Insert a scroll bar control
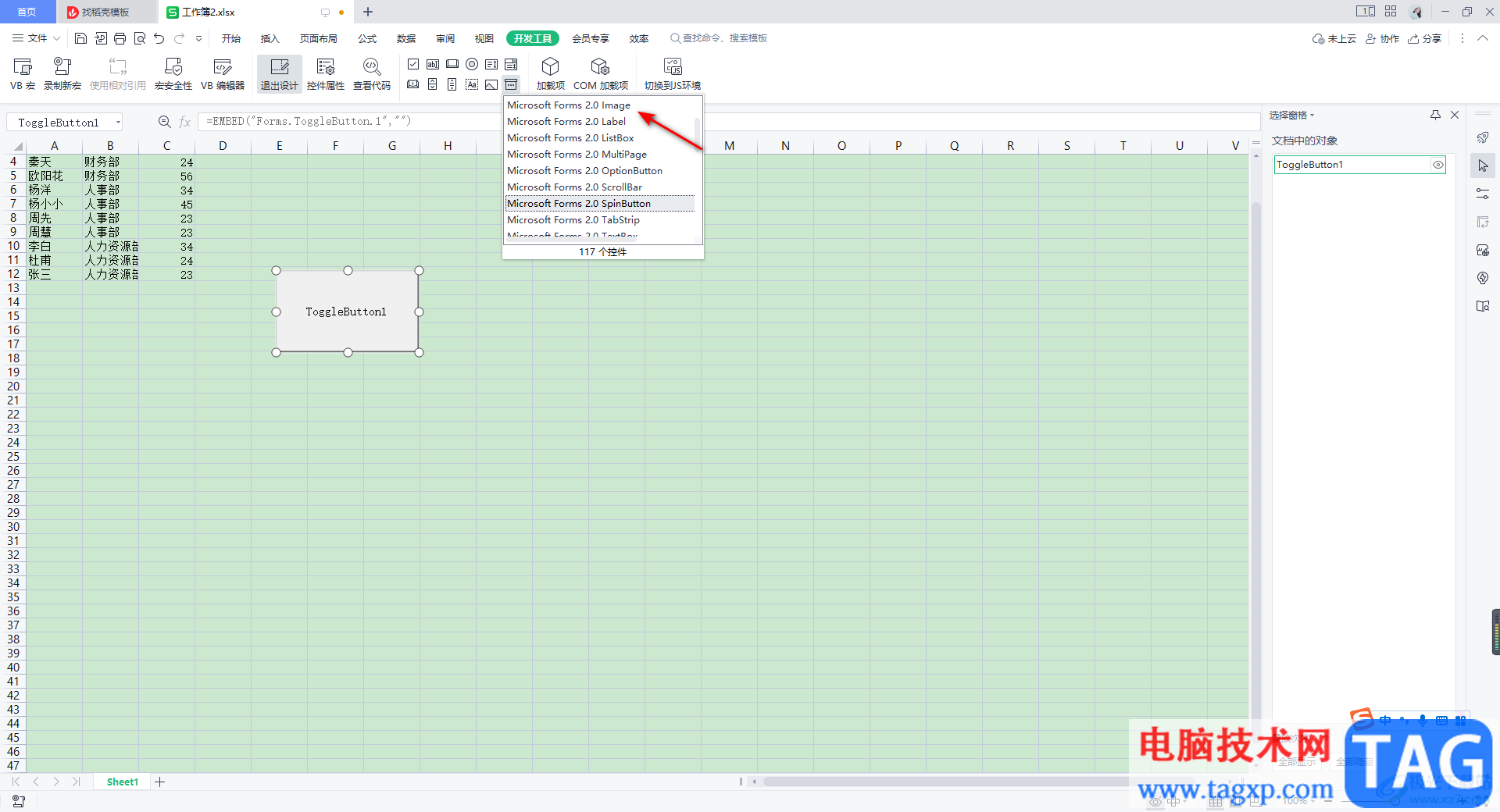Image resolution: width=1500 pixels, height=812 pixels. (x=452, y=84)
